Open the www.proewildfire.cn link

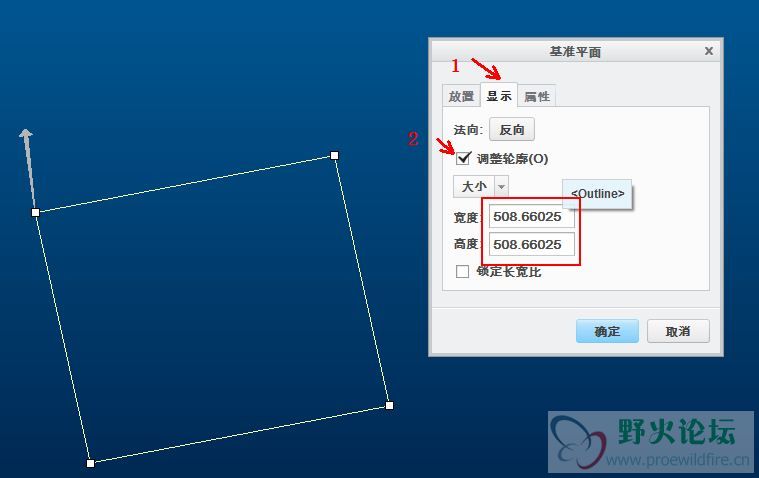point(677,459)
